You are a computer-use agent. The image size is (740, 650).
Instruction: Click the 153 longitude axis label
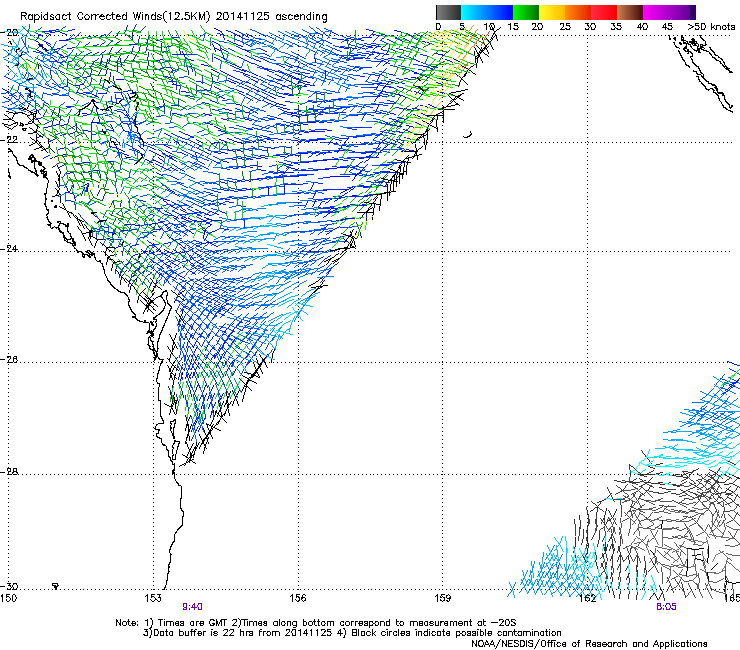click(153, 599)
